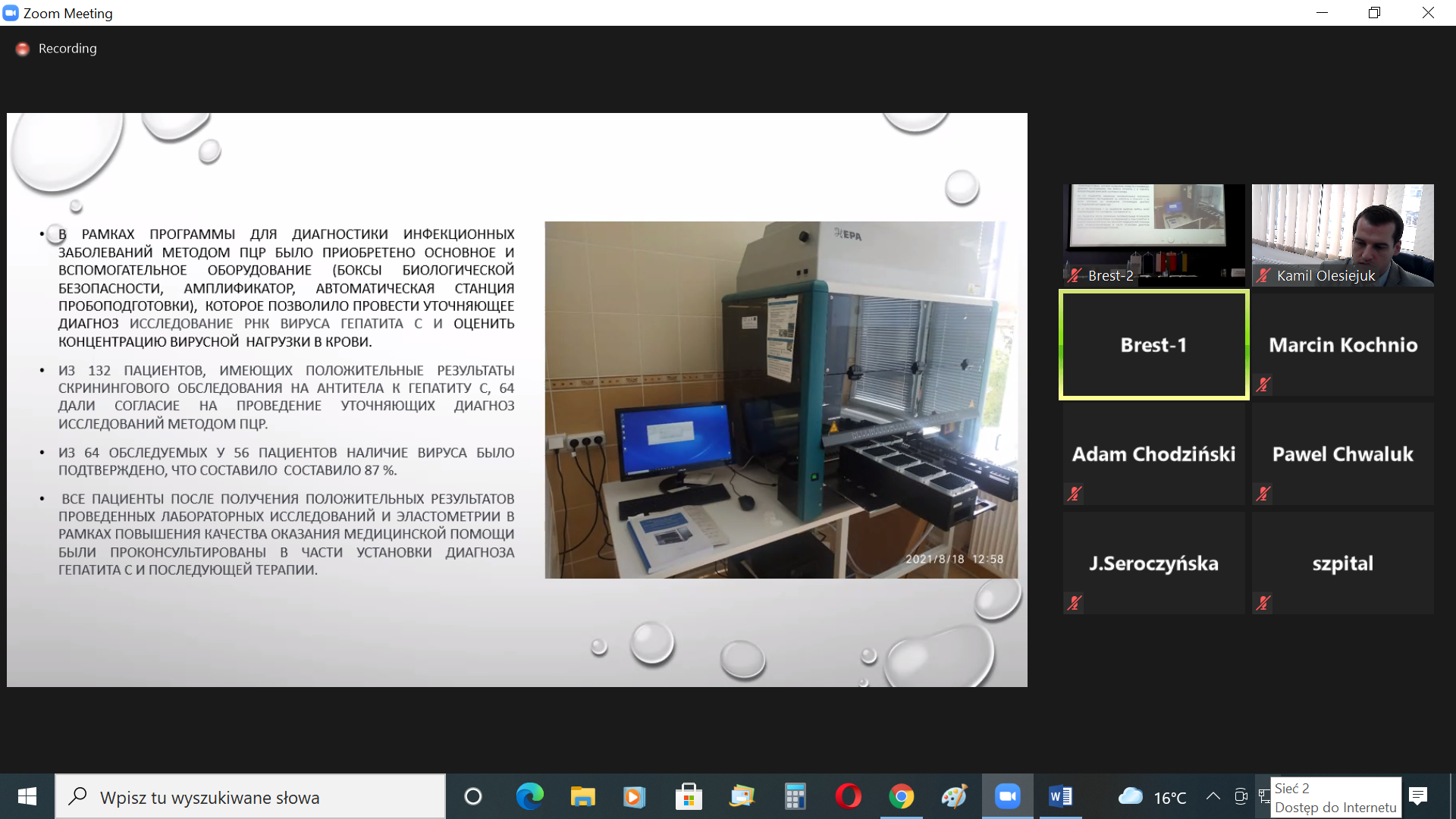This screenshot has width=1456, height=819.
Task: Click muted mic icon on szpital tile
Action: point(1263,603)
